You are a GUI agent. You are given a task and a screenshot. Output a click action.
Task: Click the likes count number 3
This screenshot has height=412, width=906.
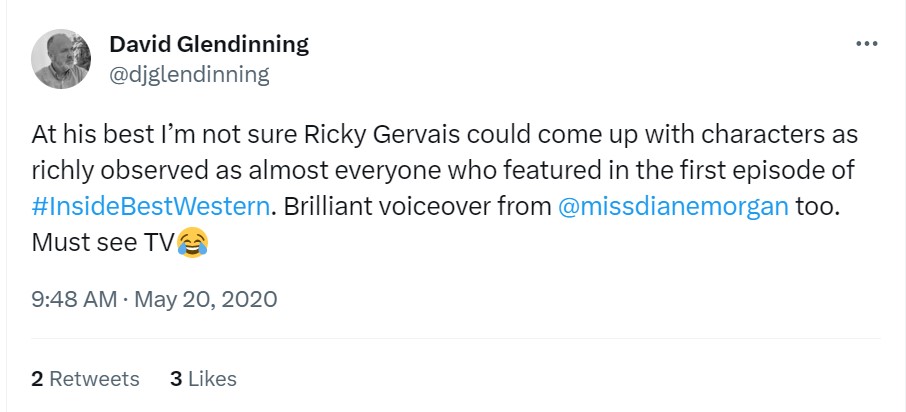point(176,379)
